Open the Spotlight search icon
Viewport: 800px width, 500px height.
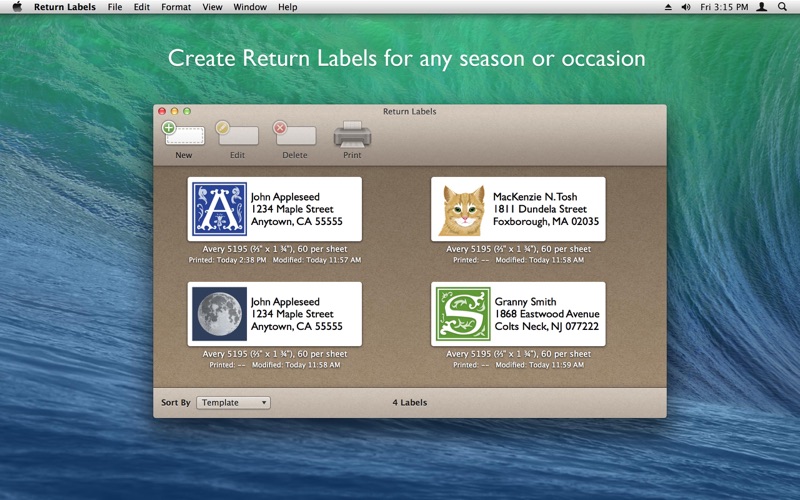782,7
